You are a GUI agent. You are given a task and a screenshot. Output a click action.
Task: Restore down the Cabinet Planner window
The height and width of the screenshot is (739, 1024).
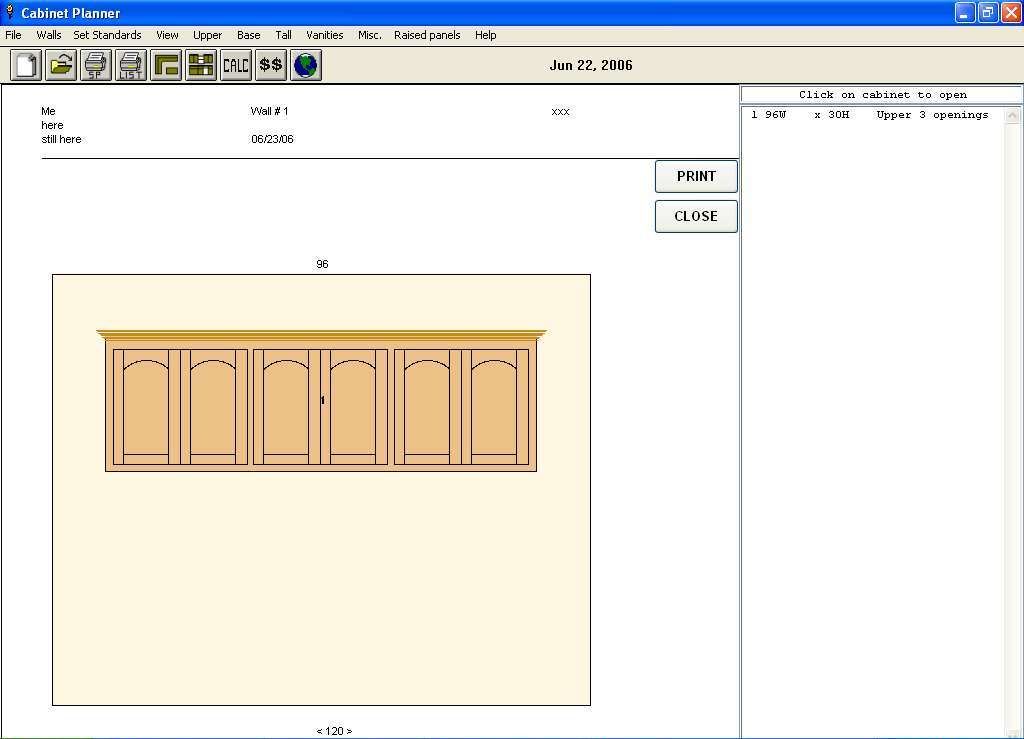click(x=988, y=12)
